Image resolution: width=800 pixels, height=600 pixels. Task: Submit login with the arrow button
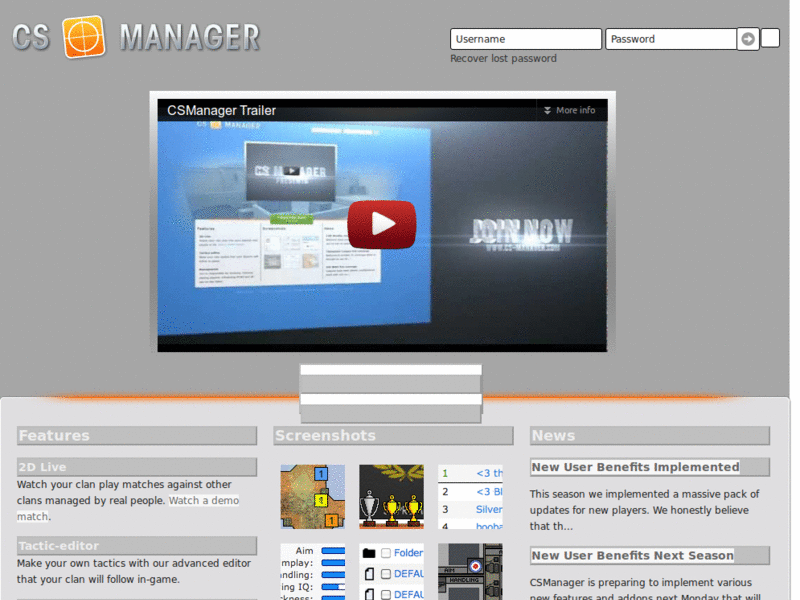pyautogui.click(x=748, y=39)
